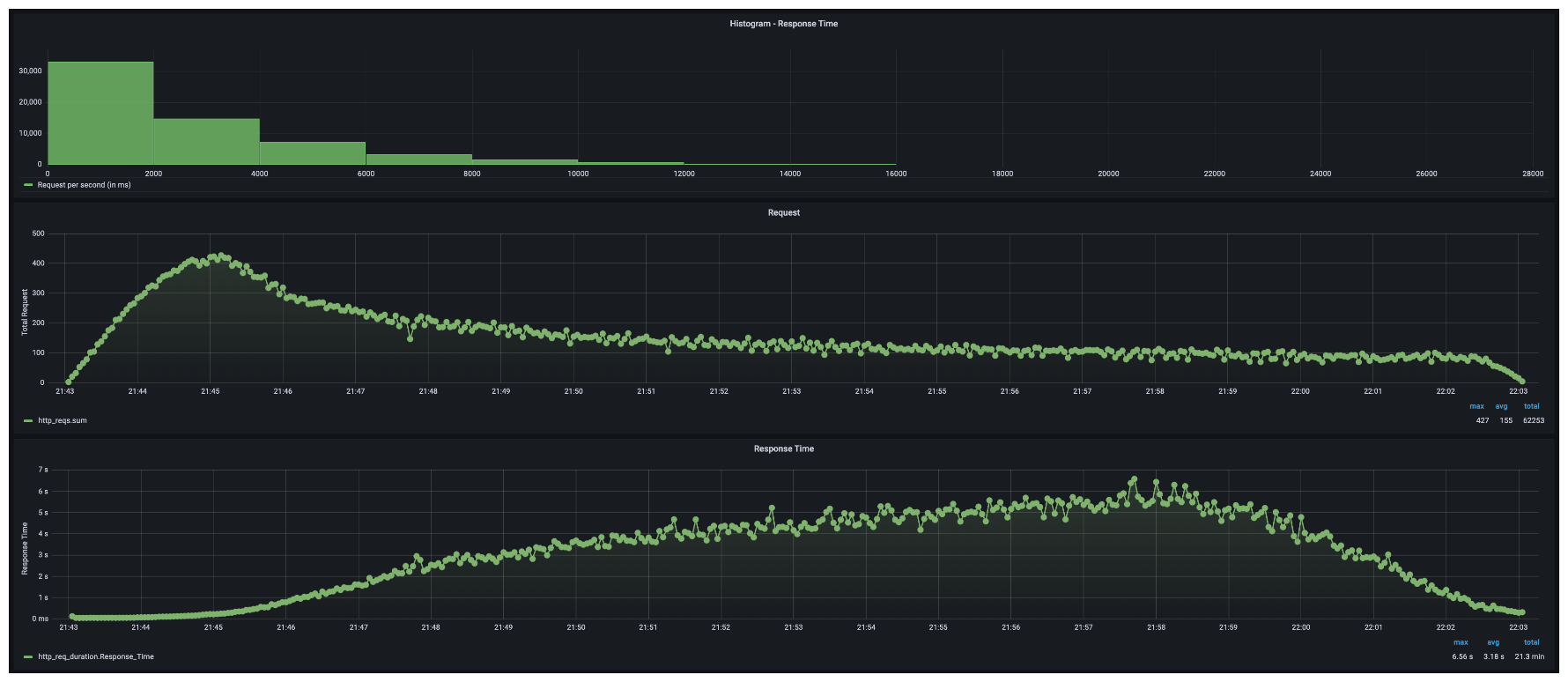Toggle the http_reqs.sum legend series
This screenshot has height=682, width=1568.
(62, 420)
